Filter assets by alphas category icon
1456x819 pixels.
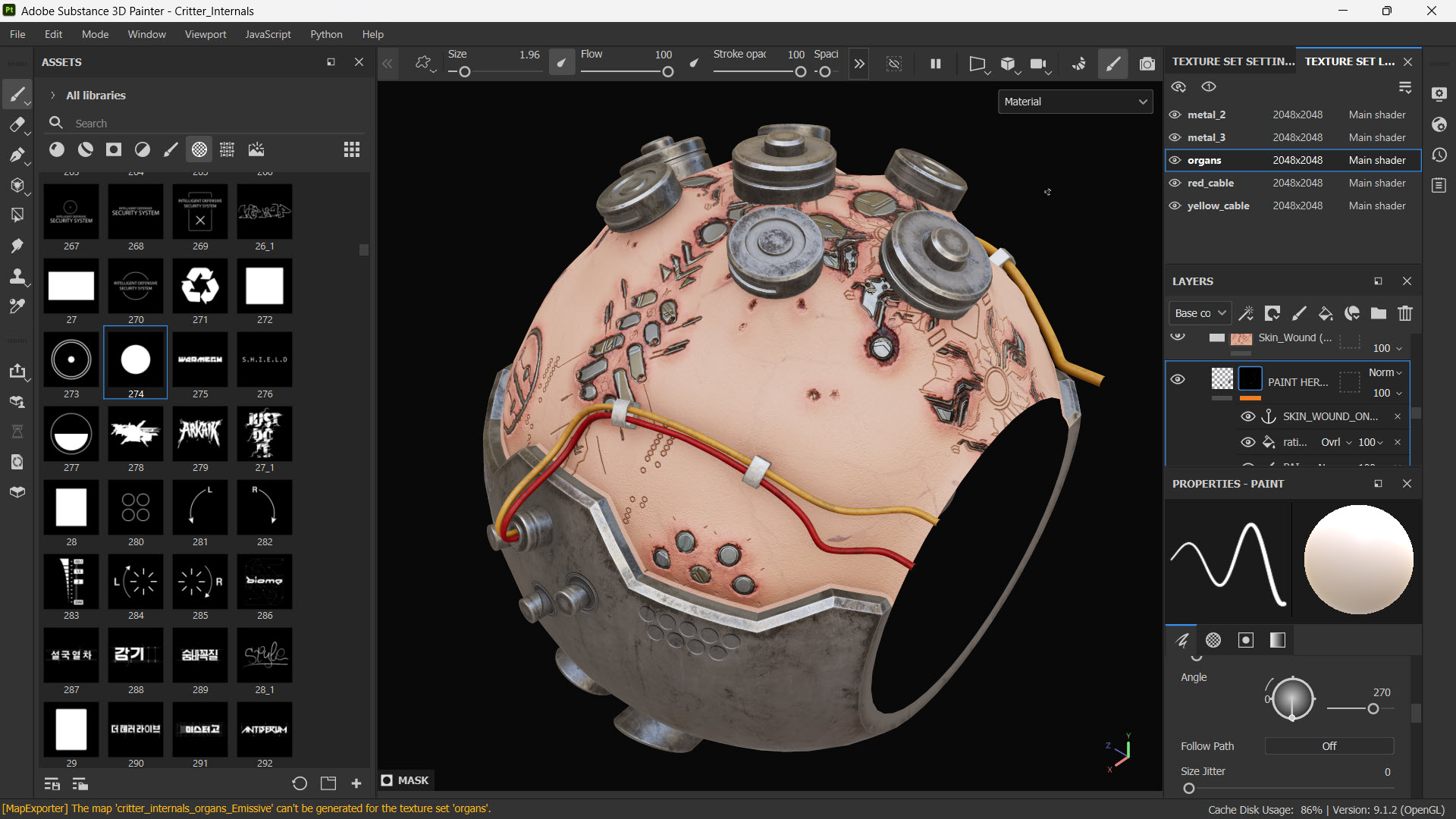click(x=199, y=149)
